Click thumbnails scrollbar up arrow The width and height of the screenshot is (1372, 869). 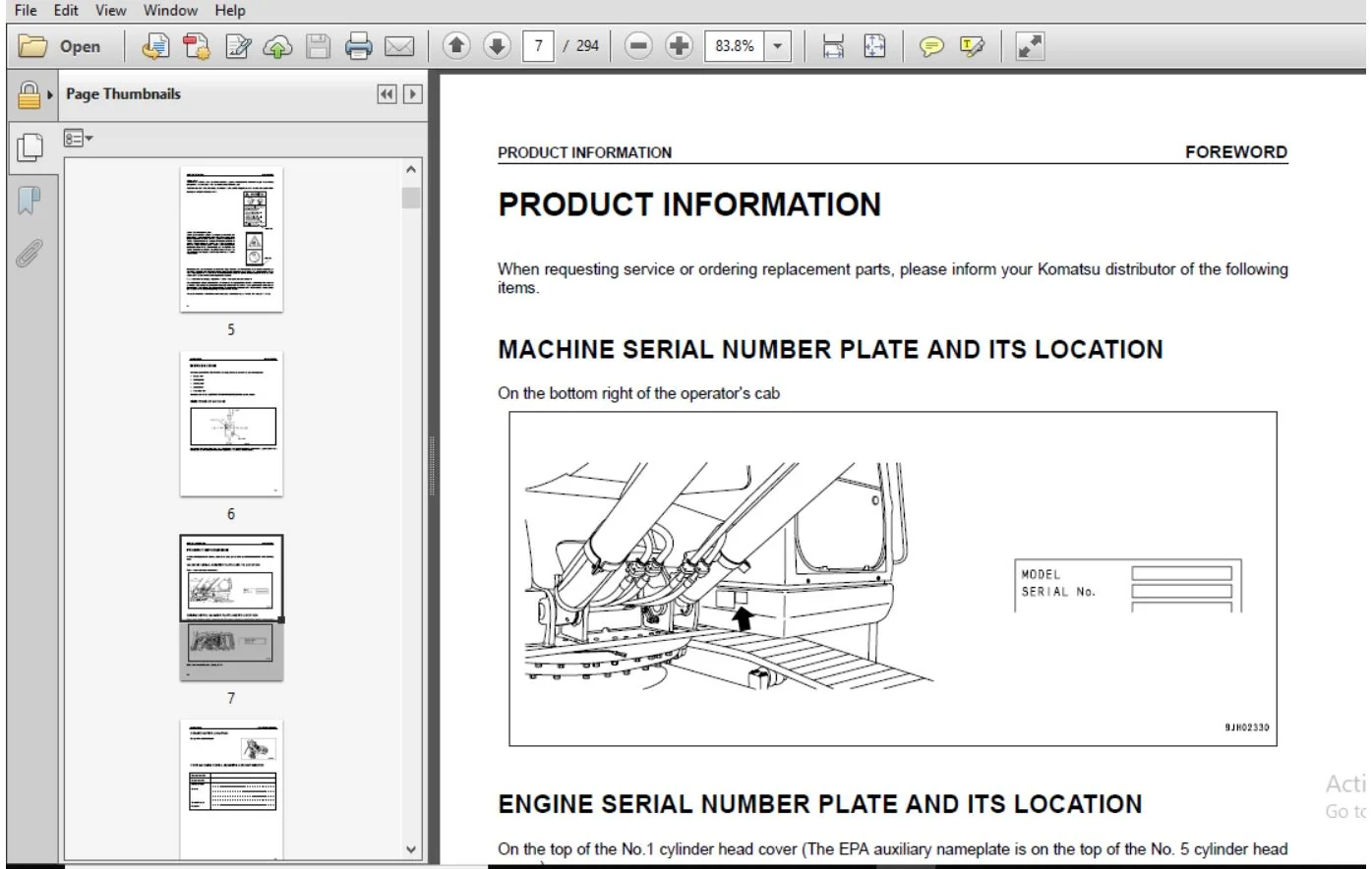coord(411,171)
